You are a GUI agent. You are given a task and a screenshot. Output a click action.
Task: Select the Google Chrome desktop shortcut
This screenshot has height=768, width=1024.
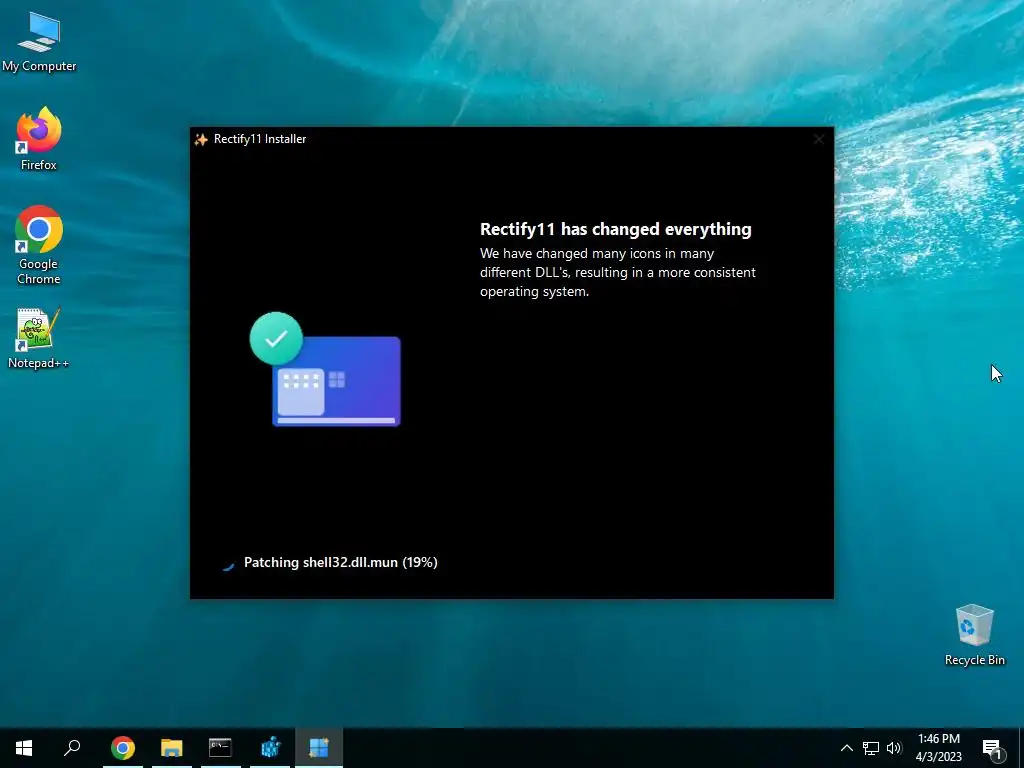pyautogui.click(x=39, y=245)
